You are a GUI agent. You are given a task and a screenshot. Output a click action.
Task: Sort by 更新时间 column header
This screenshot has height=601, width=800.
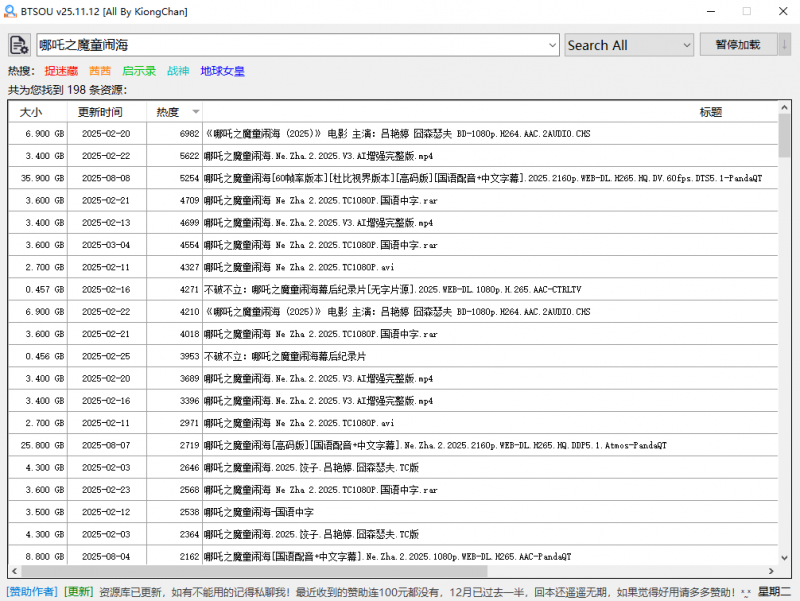click(x=101, y=112)
